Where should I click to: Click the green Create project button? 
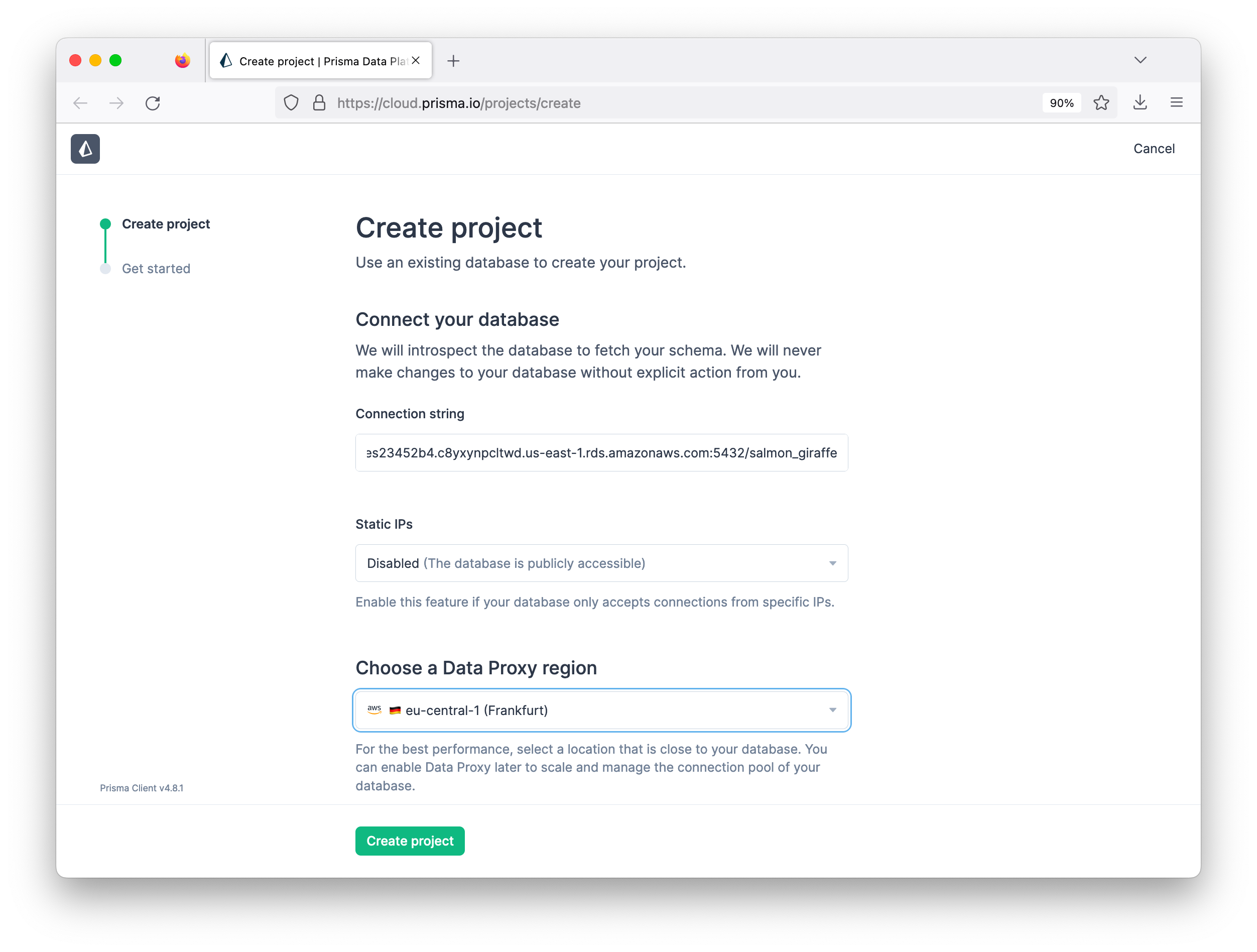coord(410,841)
